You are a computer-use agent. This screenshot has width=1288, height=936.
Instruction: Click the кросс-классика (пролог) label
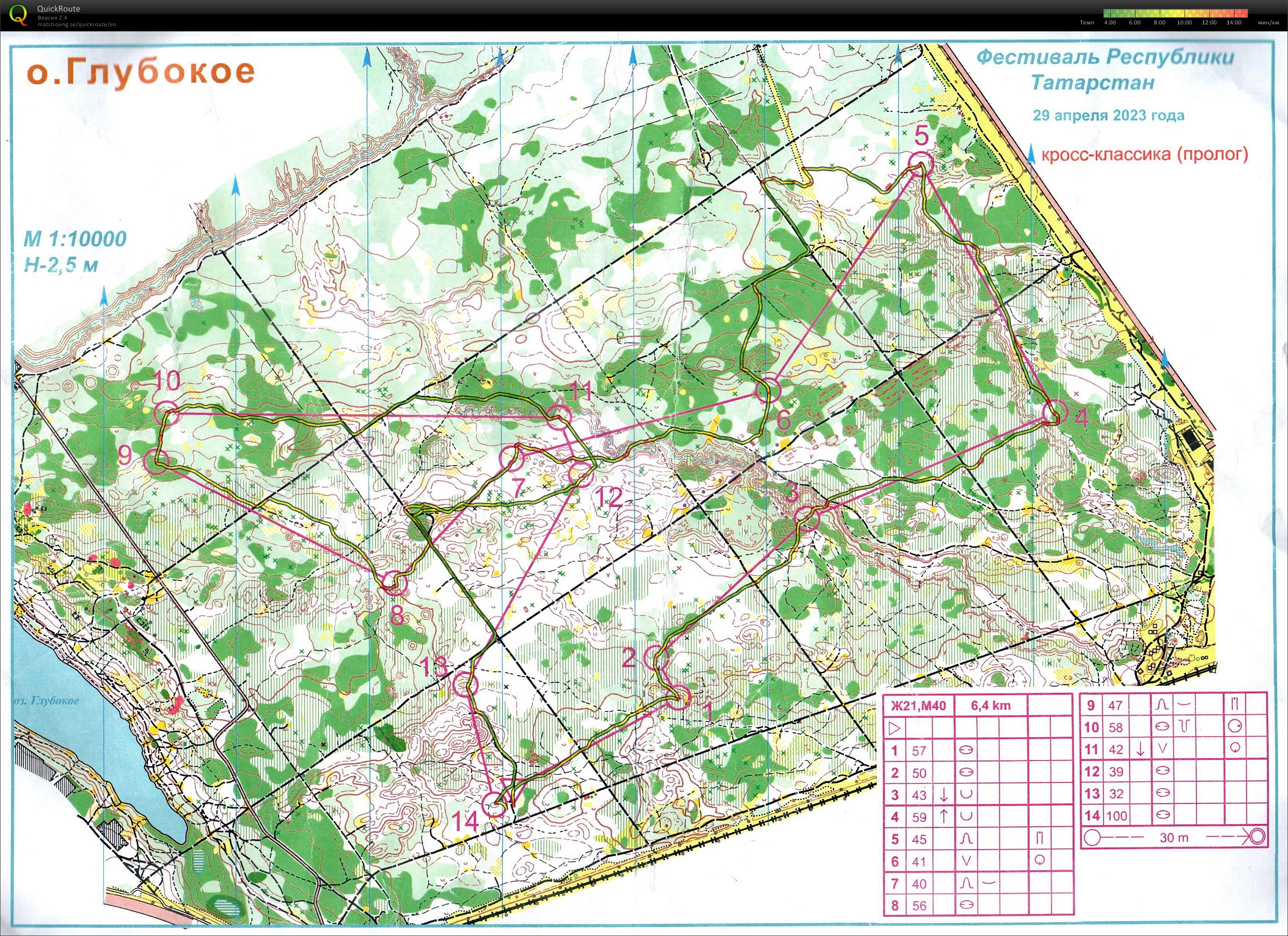pos(1145,154)
